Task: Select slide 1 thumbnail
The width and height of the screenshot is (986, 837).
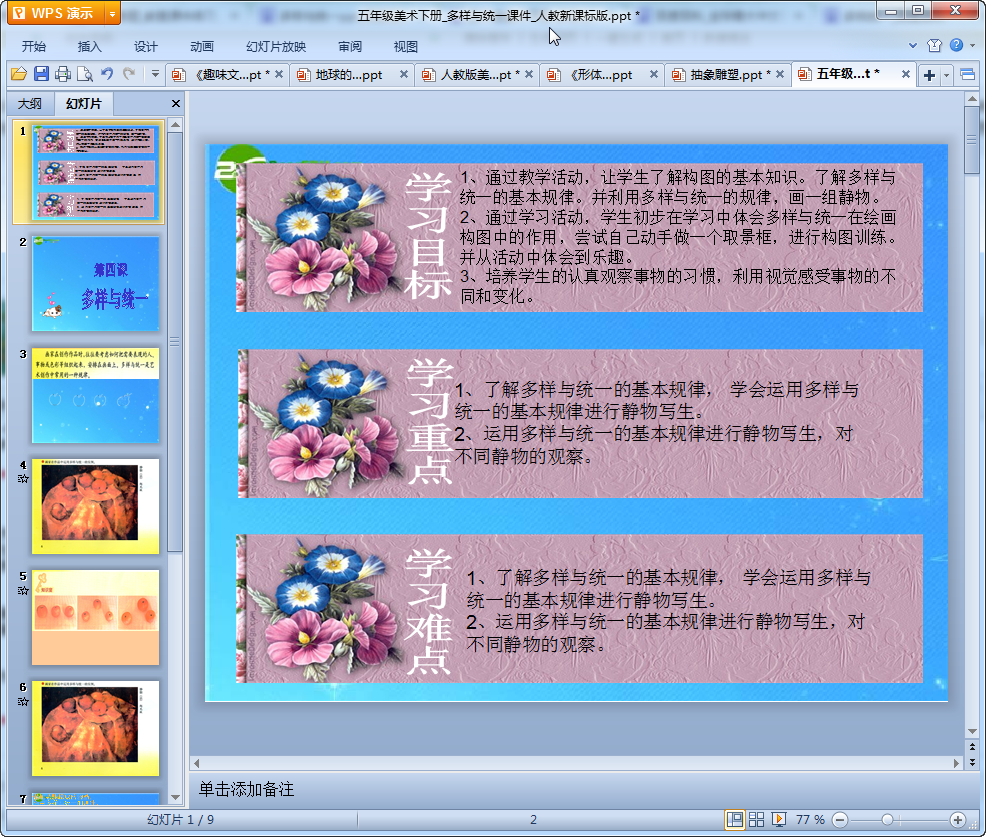Action: pos(95,172)
